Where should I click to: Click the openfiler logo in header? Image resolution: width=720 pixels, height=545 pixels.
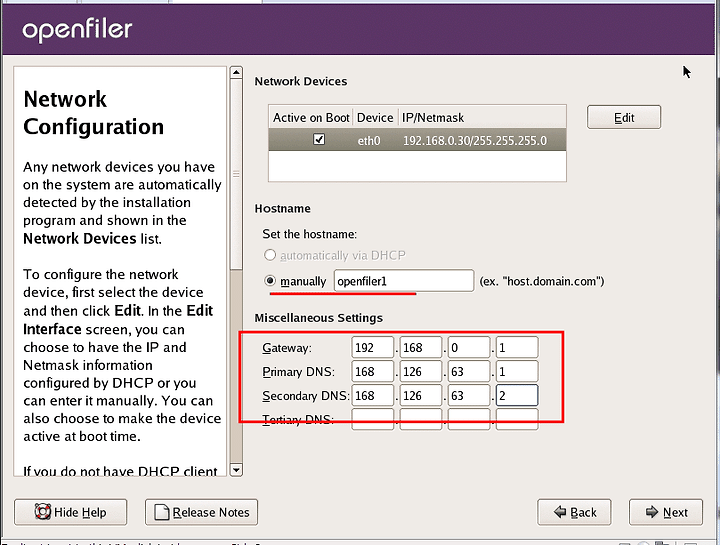(x=77, y=30)
